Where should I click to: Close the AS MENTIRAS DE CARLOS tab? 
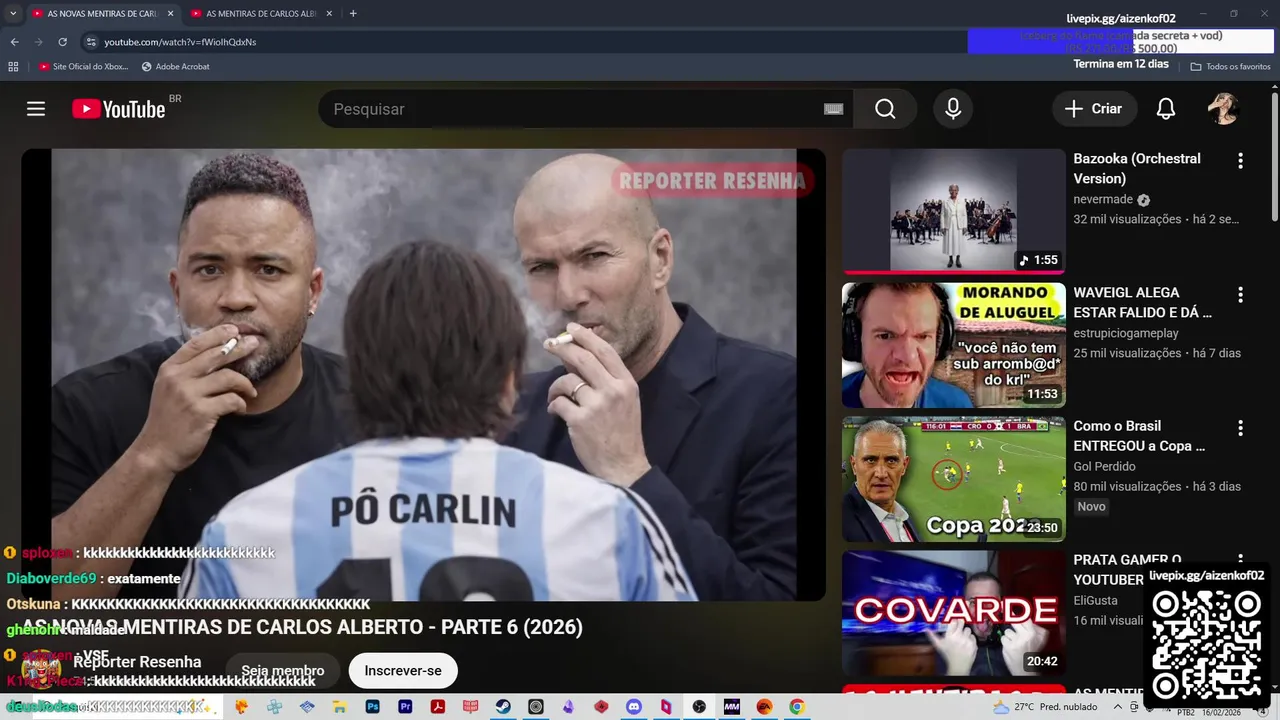(330, 14)
